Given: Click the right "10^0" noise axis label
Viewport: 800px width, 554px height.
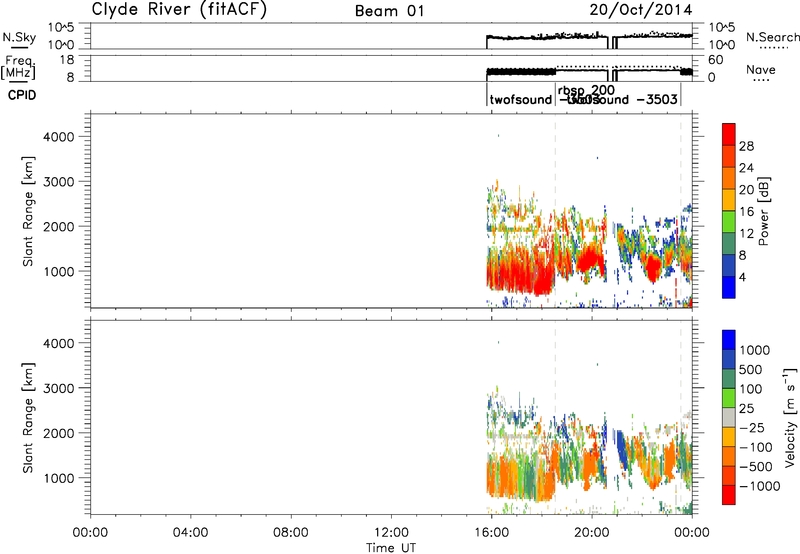Looking at the screenshot, I should point(722,45).
